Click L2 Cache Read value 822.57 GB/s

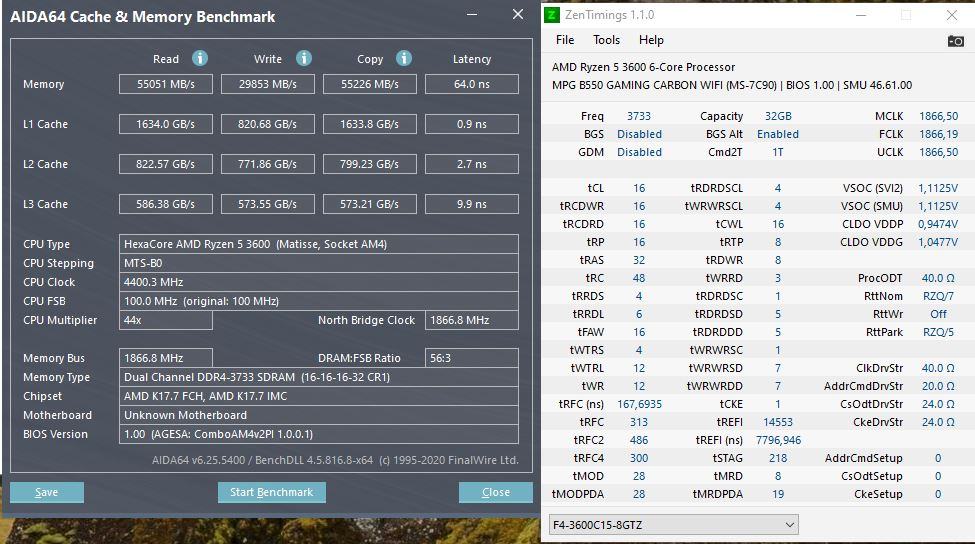tap(166, 164)
